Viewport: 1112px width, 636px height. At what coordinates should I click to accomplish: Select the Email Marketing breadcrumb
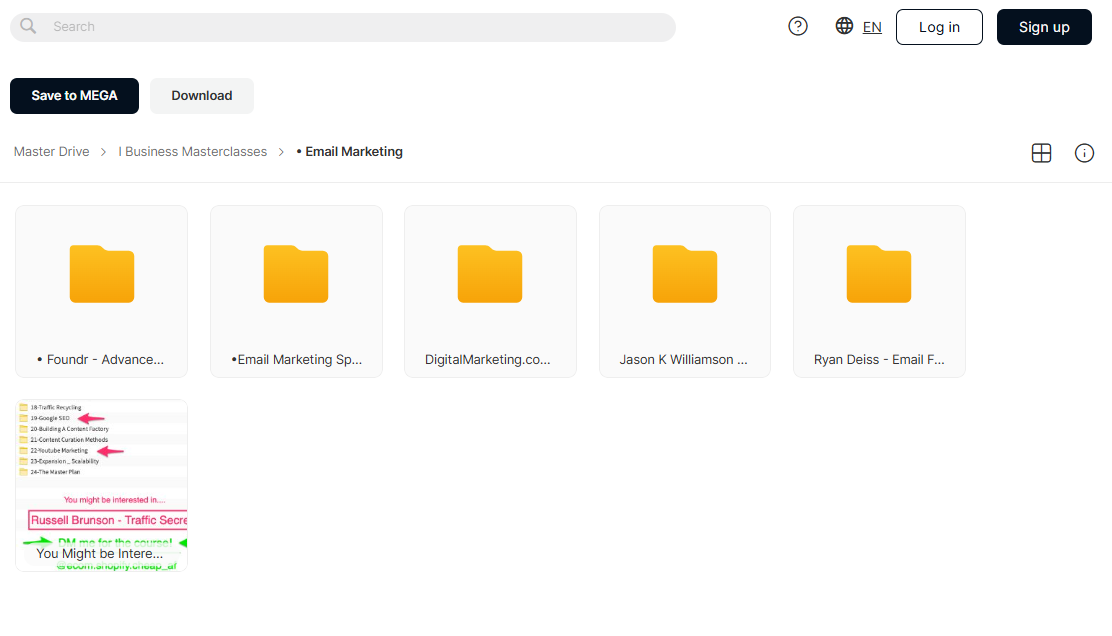[x=350, y=152]
